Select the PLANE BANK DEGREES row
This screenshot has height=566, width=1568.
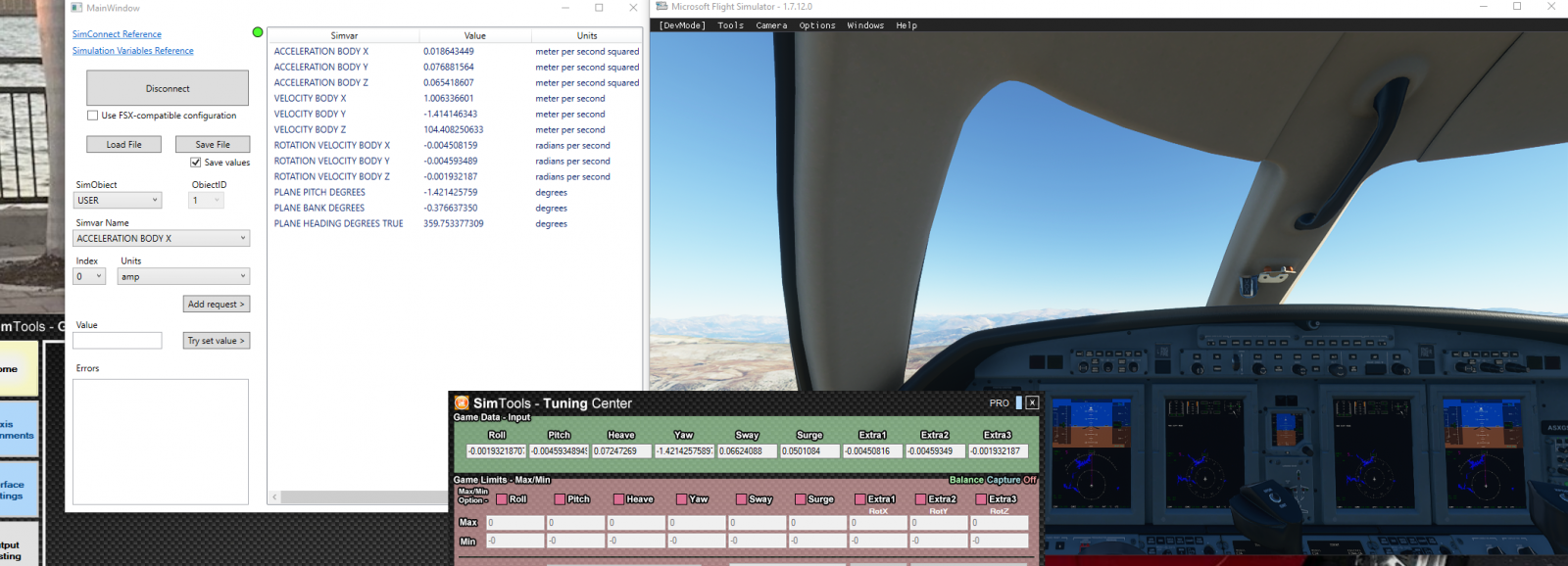point(456,208)
